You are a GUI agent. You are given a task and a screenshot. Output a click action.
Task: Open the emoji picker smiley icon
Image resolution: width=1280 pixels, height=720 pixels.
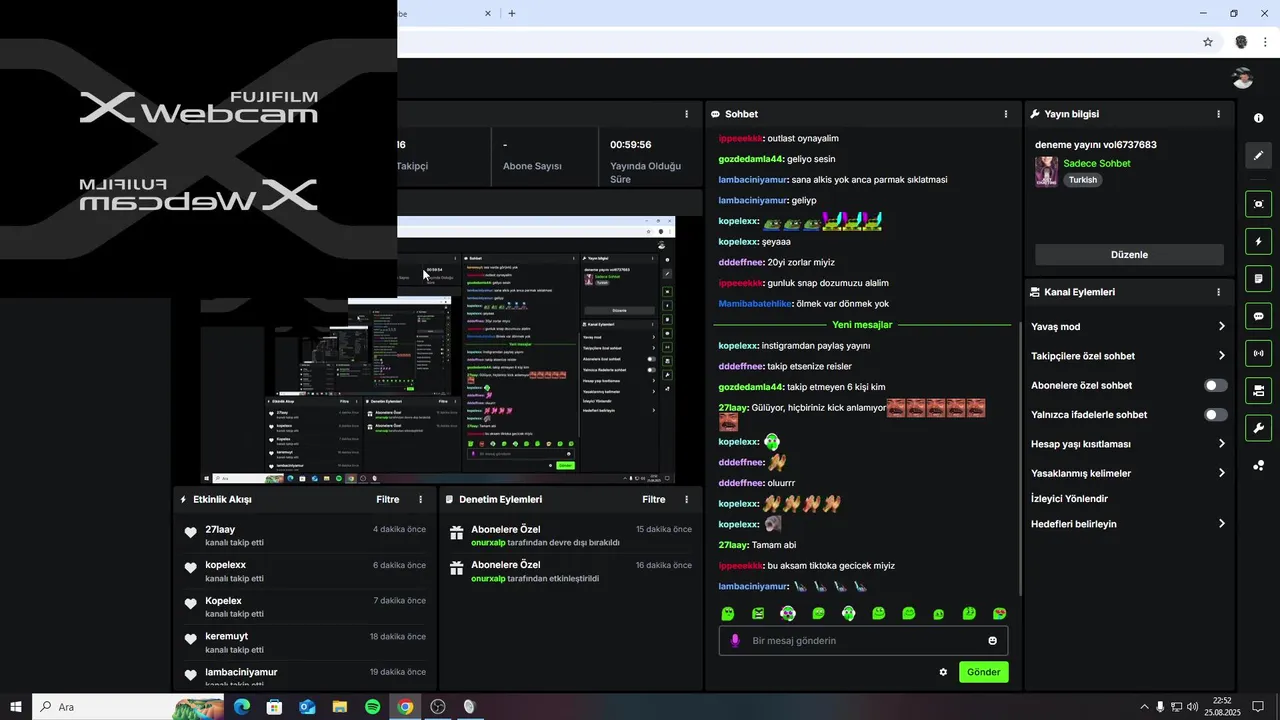(x=993, y=641)
